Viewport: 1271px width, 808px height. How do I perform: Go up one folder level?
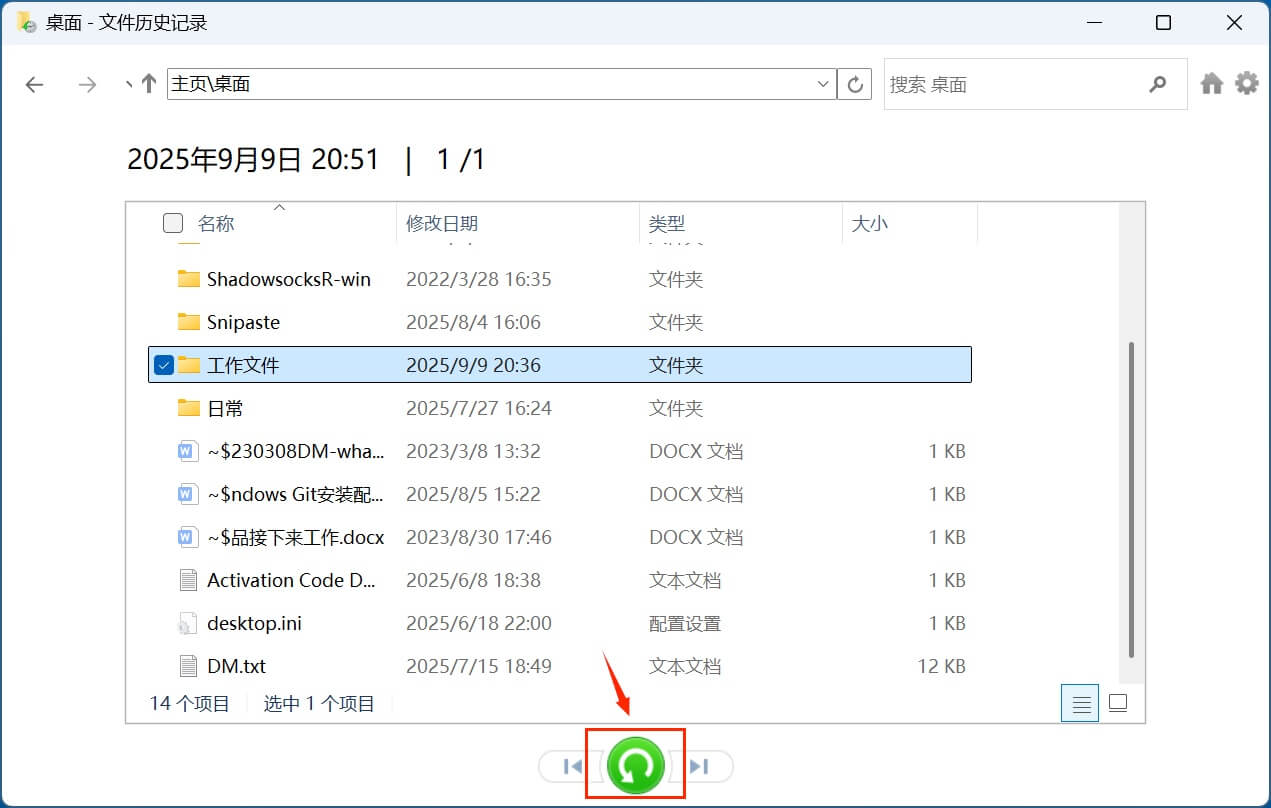(149, 85)
